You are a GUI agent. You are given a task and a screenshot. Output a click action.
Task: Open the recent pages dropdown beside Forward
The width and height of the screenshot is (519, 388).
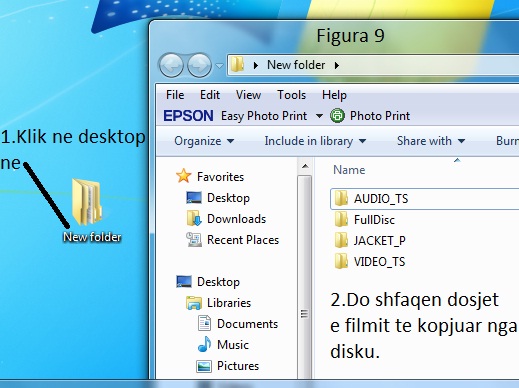[x=219, y=66]
